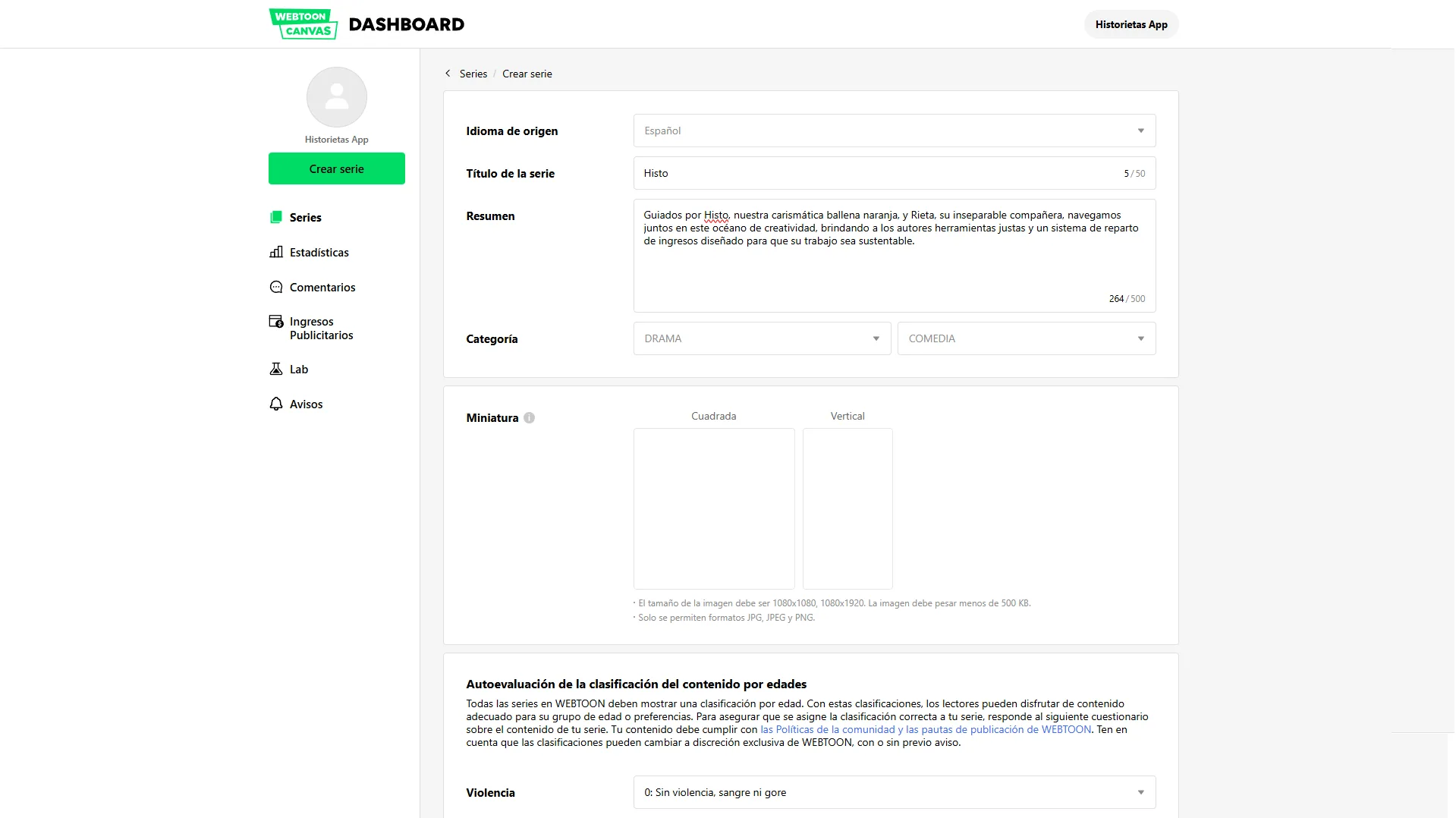
Task: Click the DASHBOARD header title
Action: (407, 24)
